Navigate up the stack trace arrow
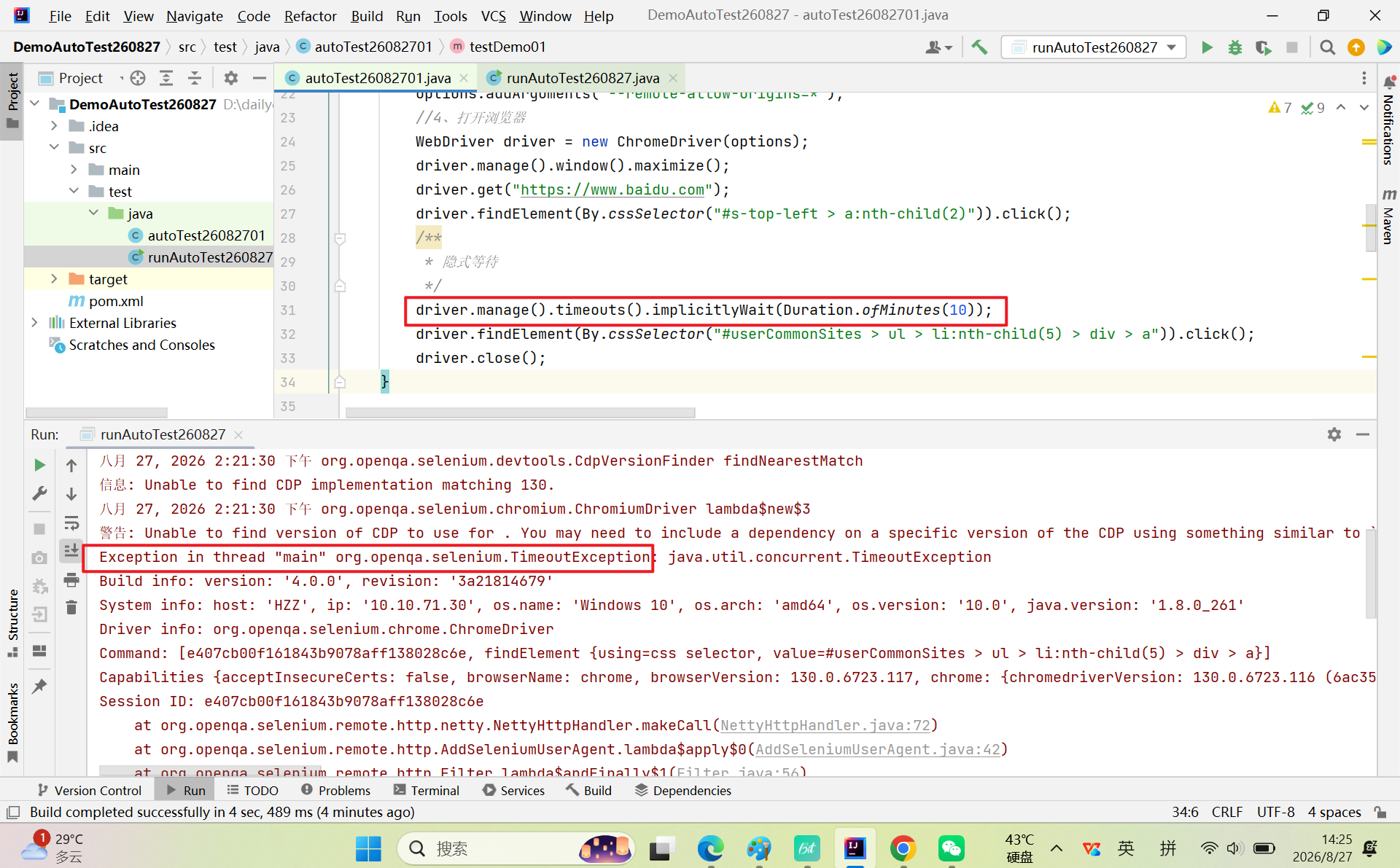Viewport: 1400px width, 868px height. (x=71, y=465)
